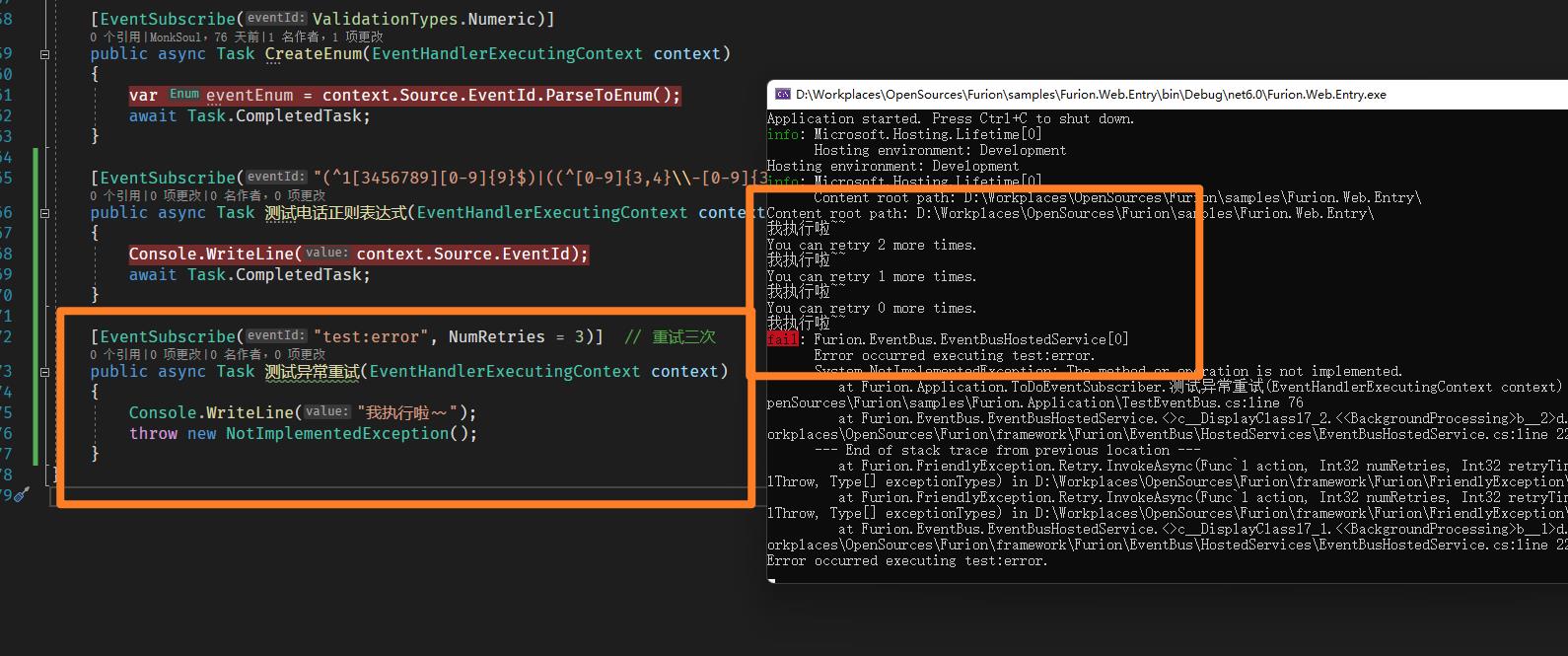This screenshot has width=1568, height=656.
Task: Click the console window icon in title bar
Action: pos(782,95)
